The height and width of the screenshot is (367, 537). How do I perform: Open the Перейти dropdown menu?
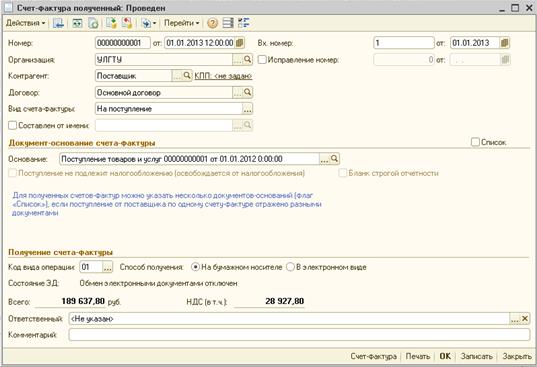[182, 23]
